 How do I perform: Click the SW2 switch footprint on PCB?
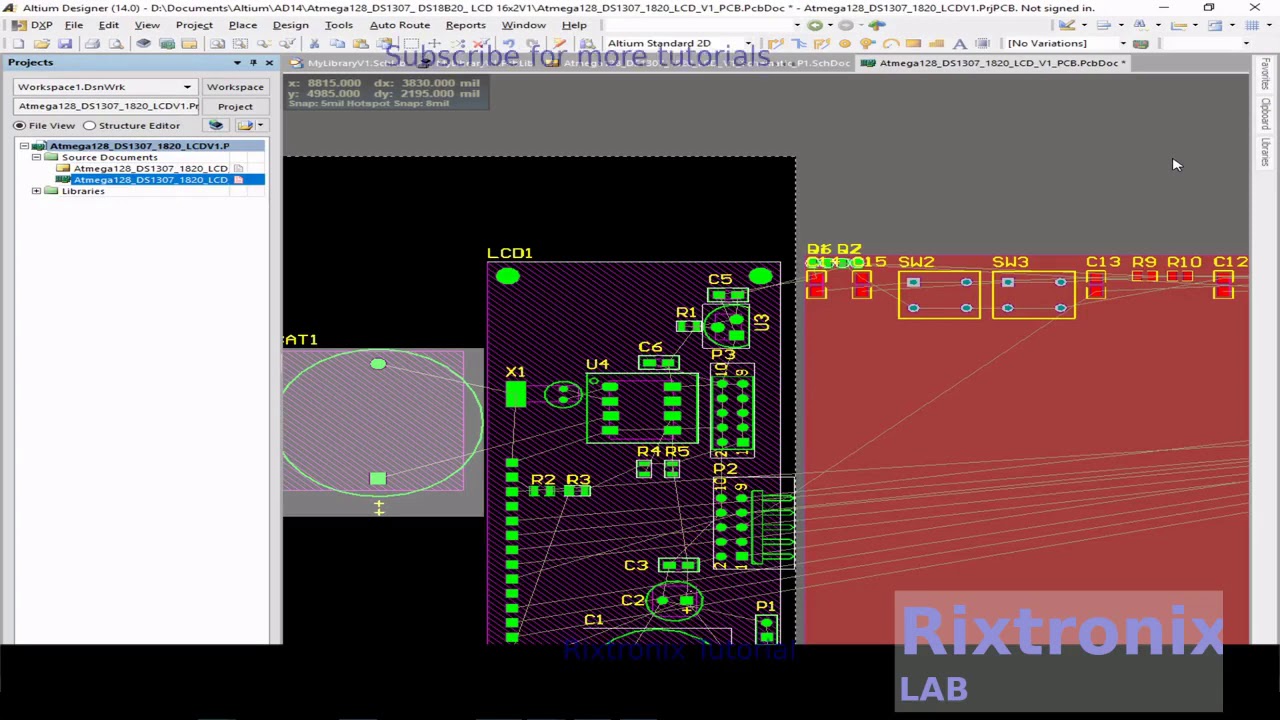[938, 295]
